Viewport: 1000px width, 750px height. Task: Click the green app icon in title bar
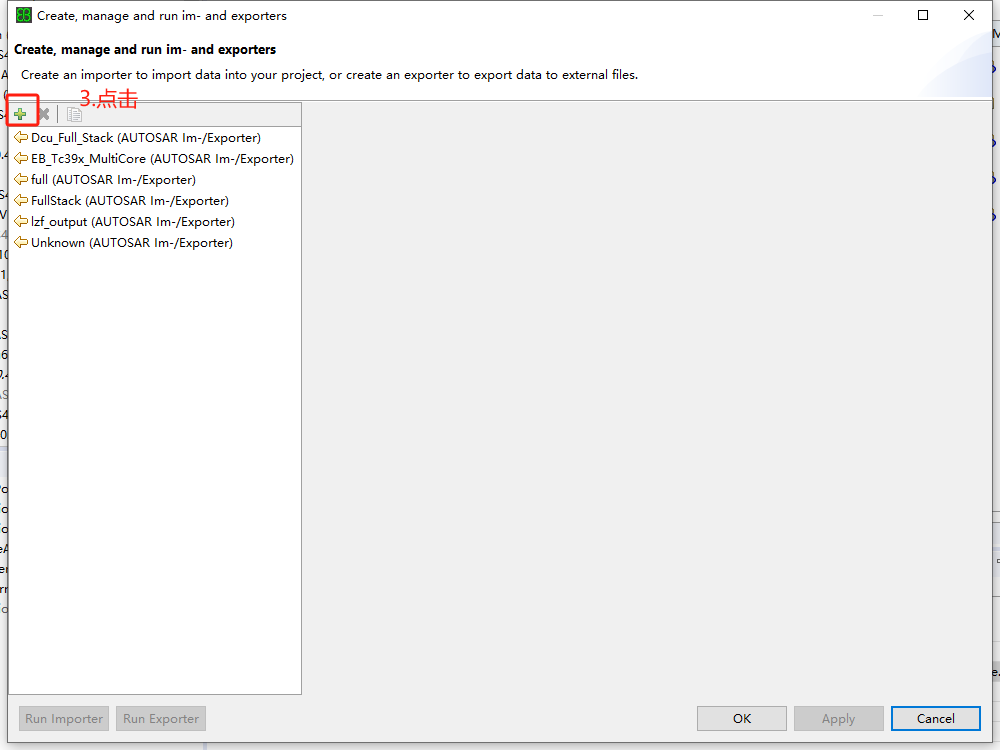pos(24,15)
